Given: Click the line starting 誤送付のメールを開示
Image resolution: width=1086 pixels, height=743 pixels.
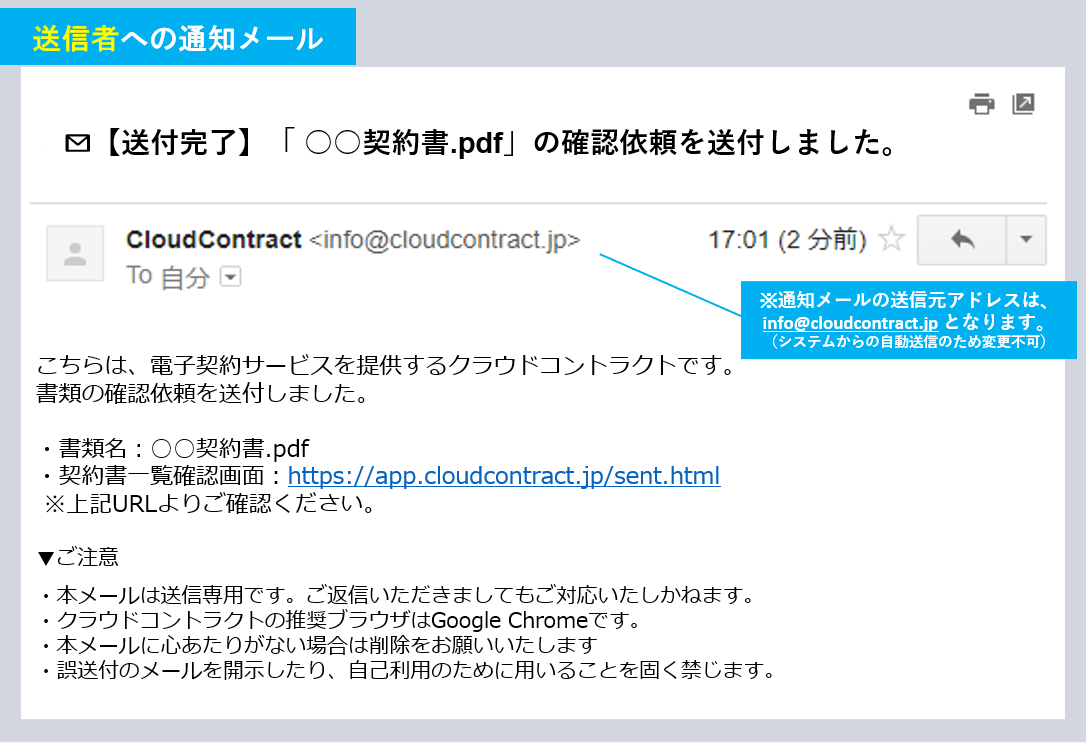Looking at the screenshot, I should 409,670.
